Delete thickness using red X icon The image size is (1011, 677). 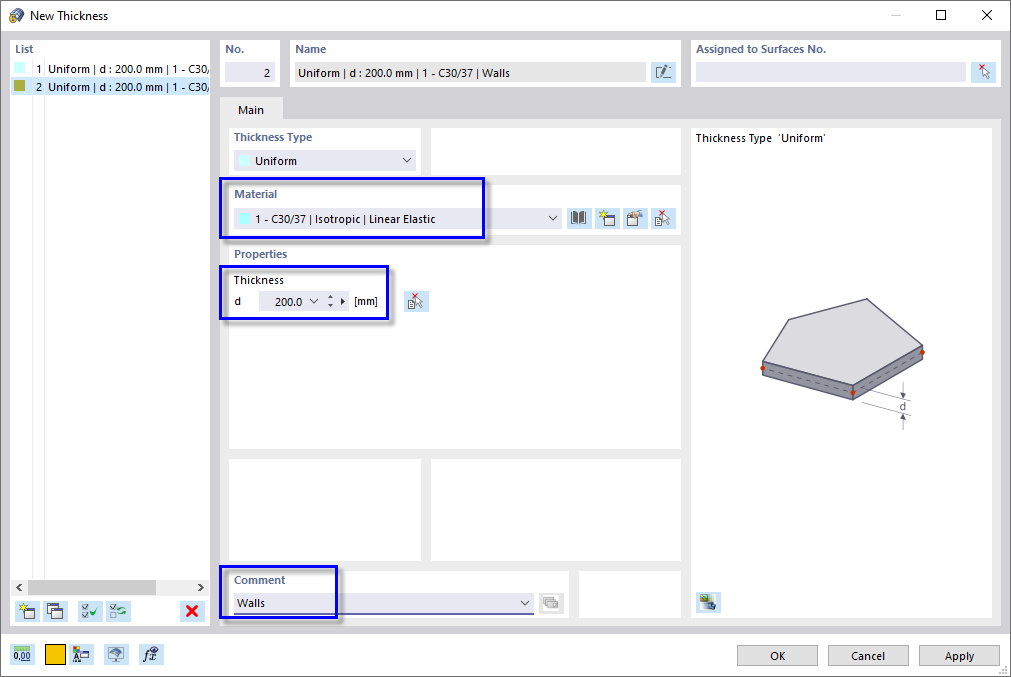[190, 610]
